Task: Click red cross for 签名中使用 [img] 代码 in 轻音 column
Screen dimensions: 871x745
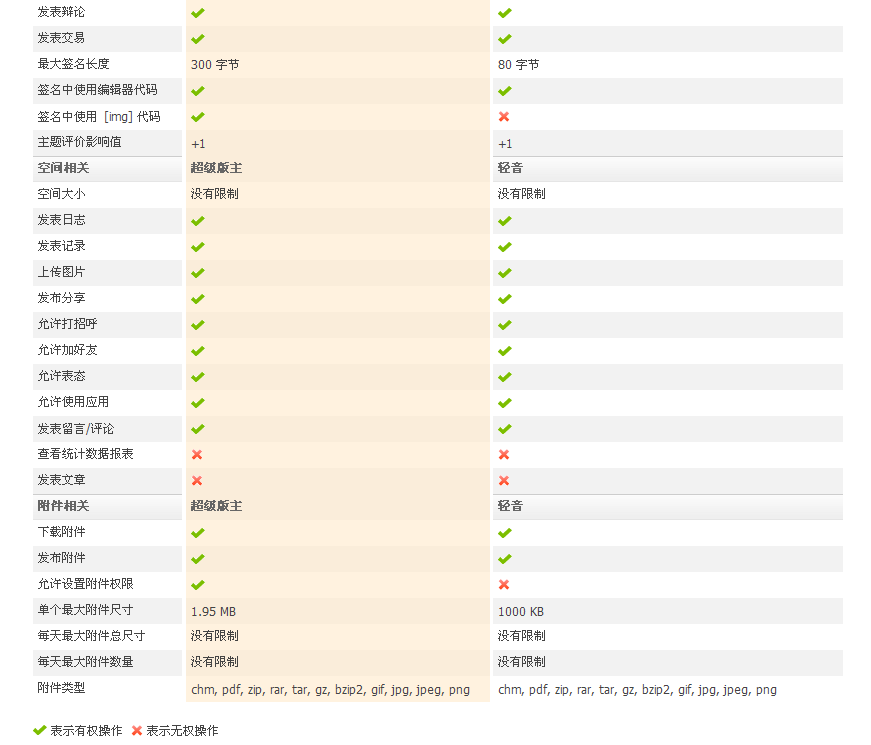Action: click(x=504, y=117)
